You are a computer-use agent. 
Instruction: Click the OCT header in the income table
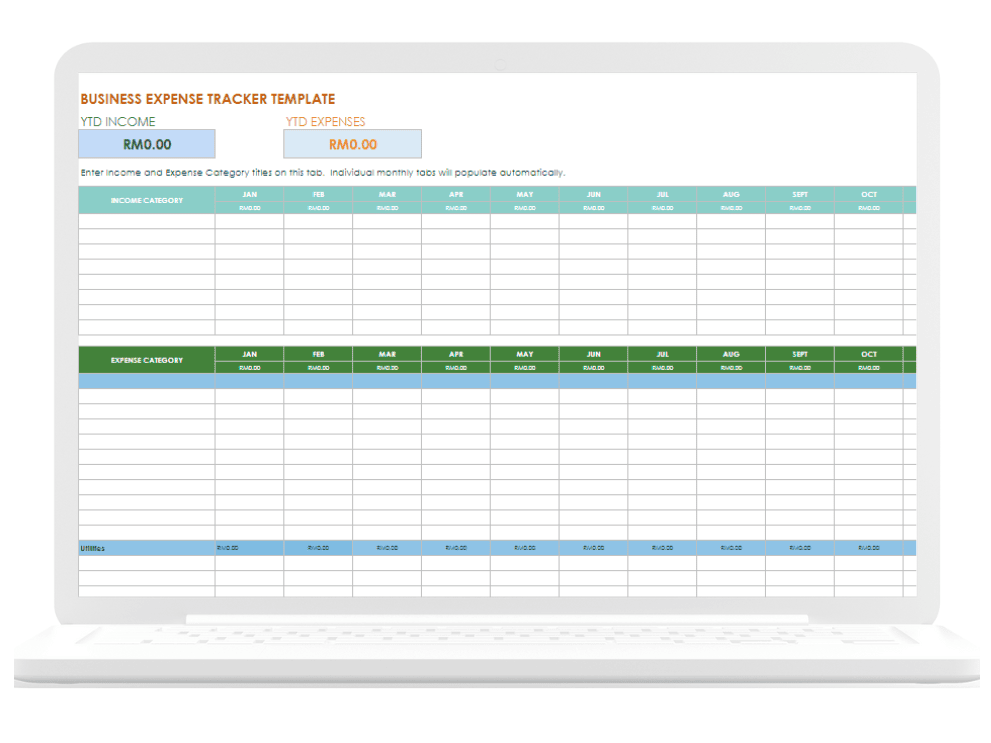[869, 195]
